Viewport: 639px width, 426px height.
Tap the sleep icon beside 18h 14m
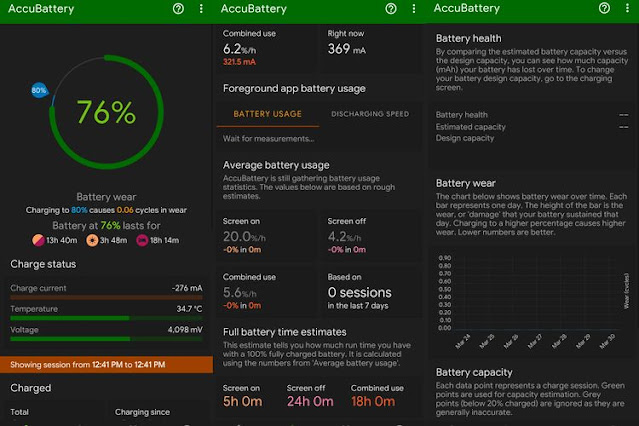click(142, 240)
